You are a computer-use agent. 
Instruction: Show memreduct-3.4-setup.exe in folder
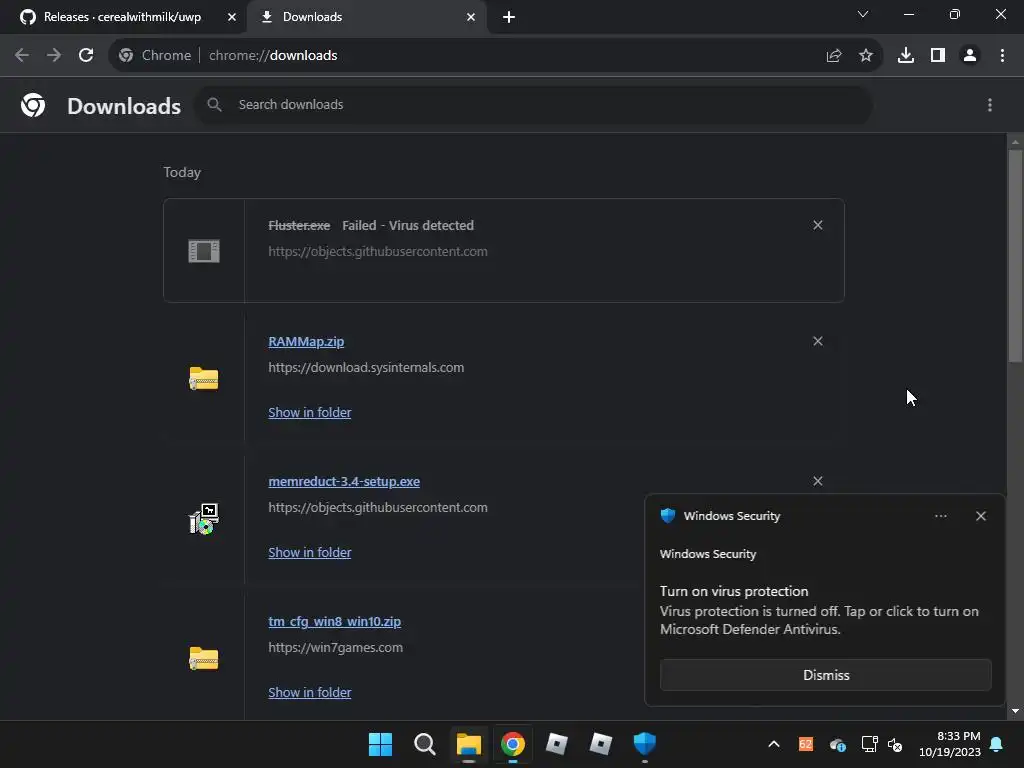(310, 552)
